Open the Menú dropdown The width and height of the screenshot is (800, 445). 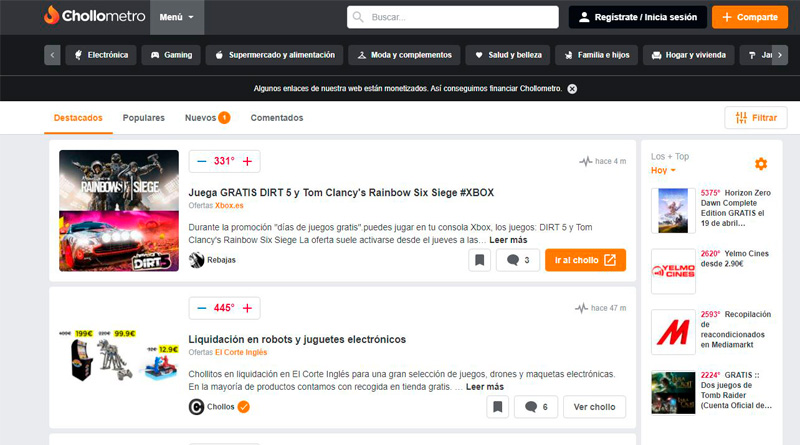tap(177, 17)
